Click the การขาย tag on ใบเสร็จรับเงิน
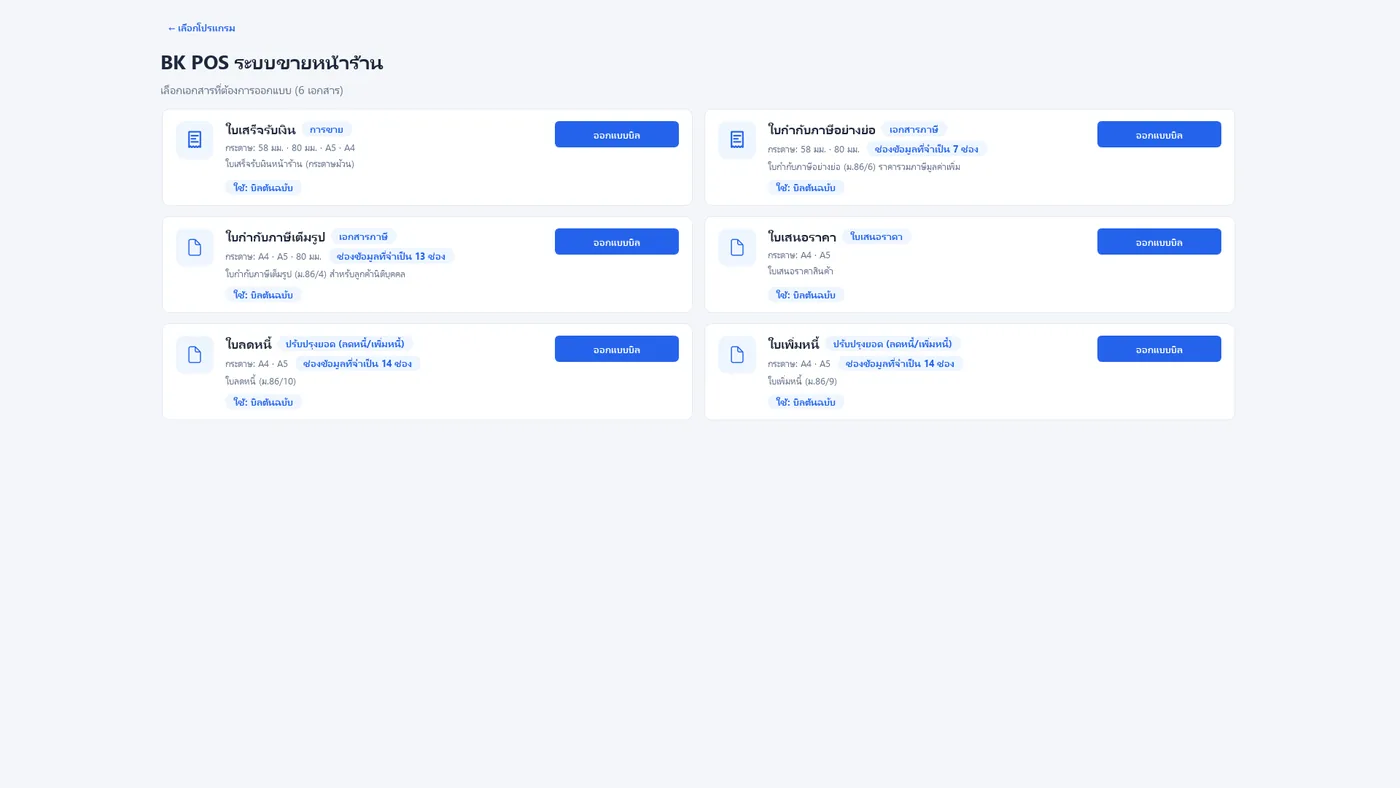1400x788 pixels. (x=326, y=130)
